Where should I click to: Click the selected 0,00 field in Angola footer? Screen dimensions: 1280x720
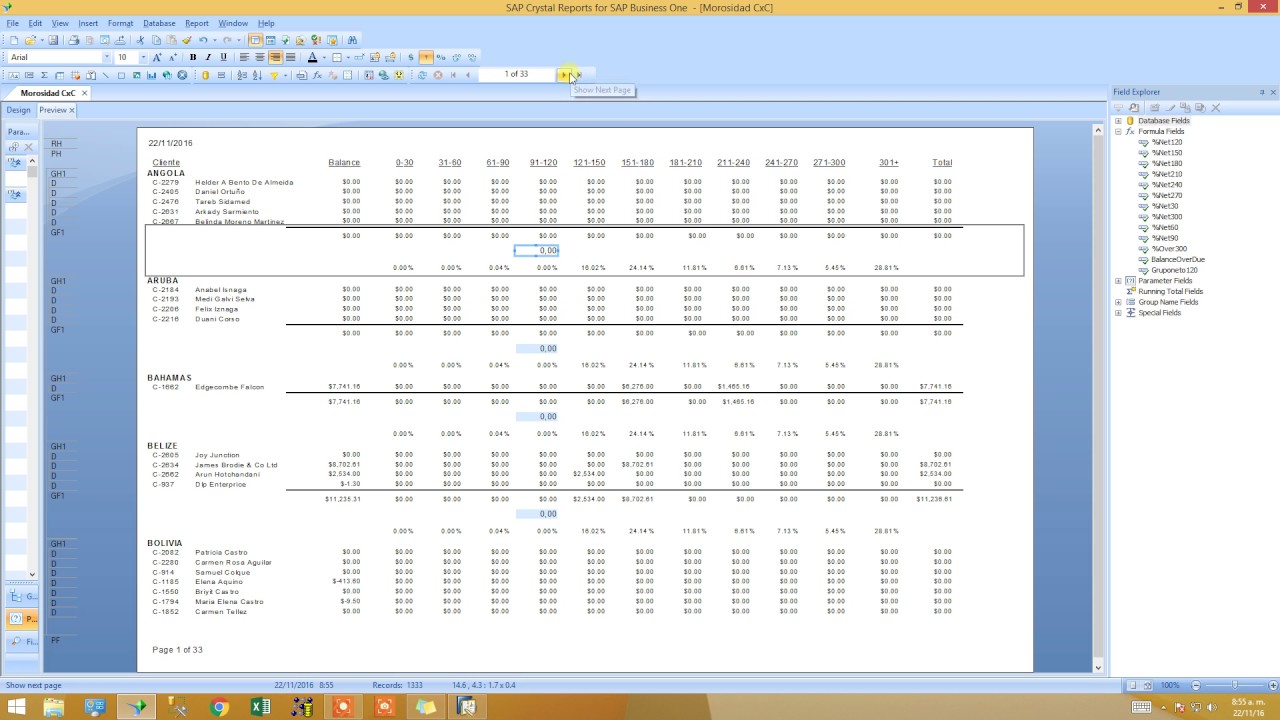536,251
